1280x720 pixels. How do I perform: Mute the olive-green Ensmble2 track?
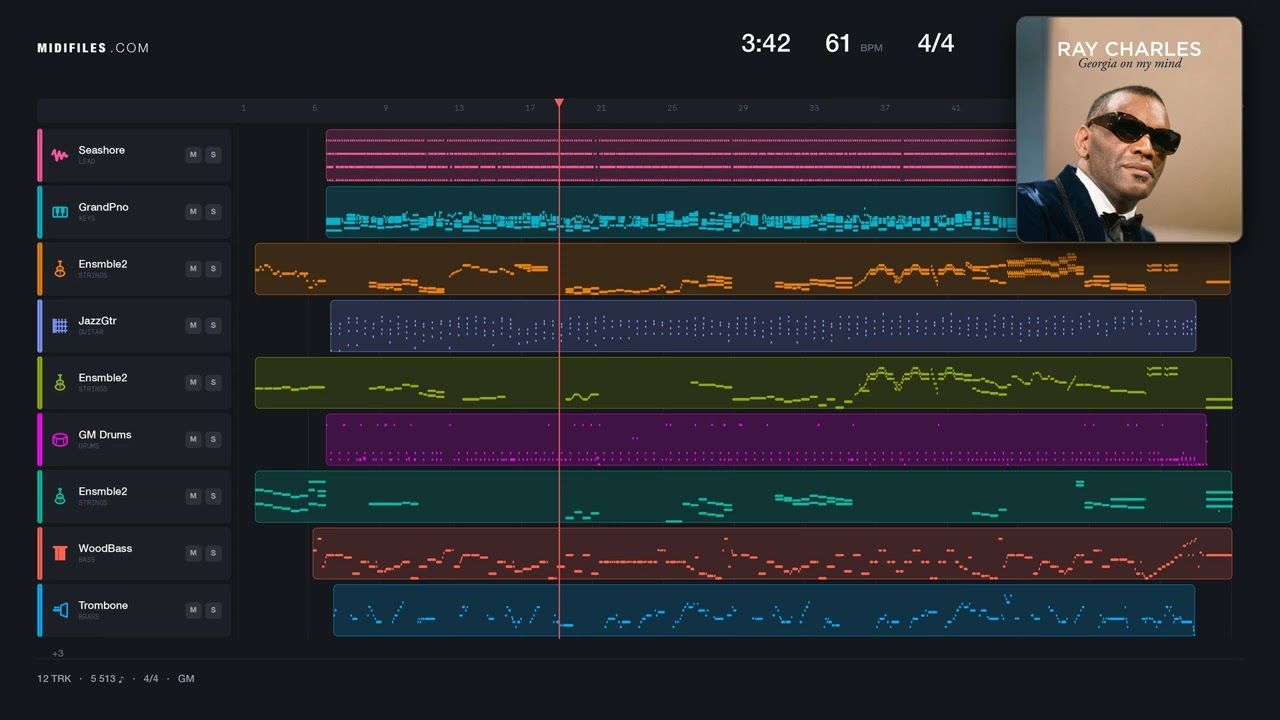click(x=193, y=383)
